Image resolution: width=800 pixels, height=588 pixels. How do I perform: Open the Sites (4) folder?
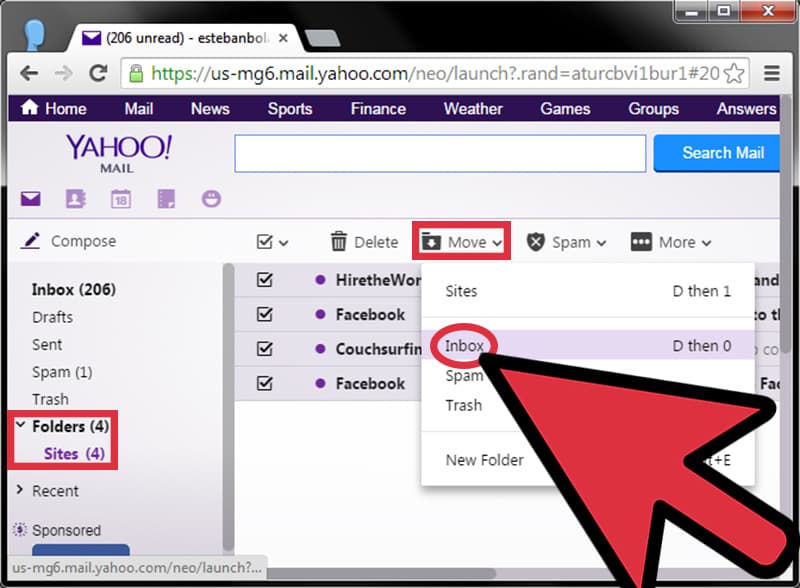pos(74,454)
